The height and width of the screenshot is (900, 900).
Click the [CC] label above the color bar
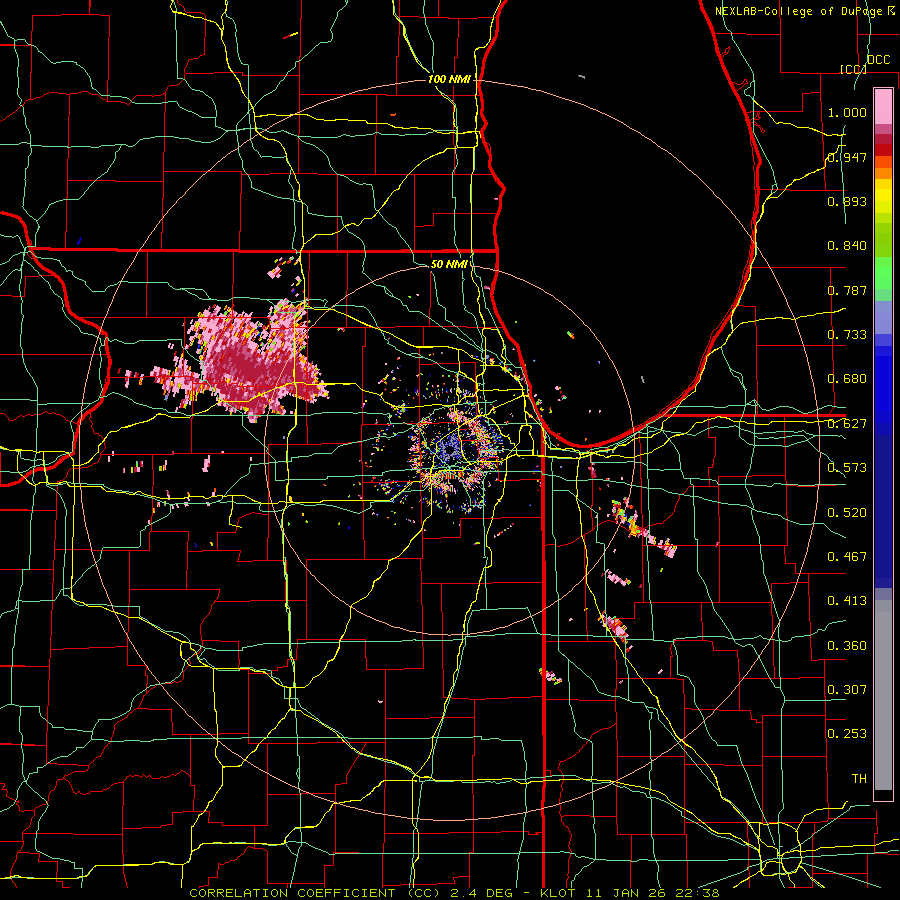coord(853,69)
